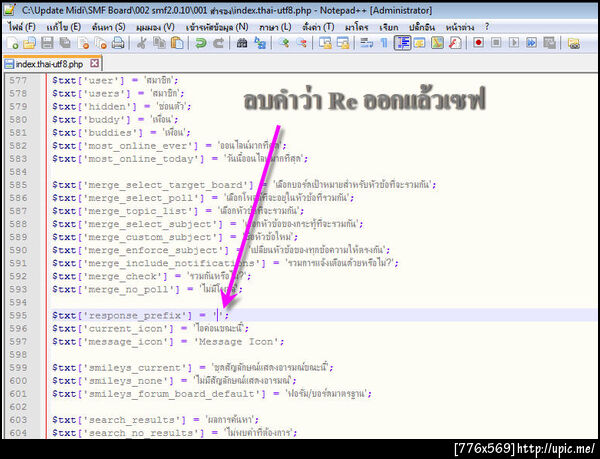
Task: Click the Function list icon
Action: [x=455, y=43]
